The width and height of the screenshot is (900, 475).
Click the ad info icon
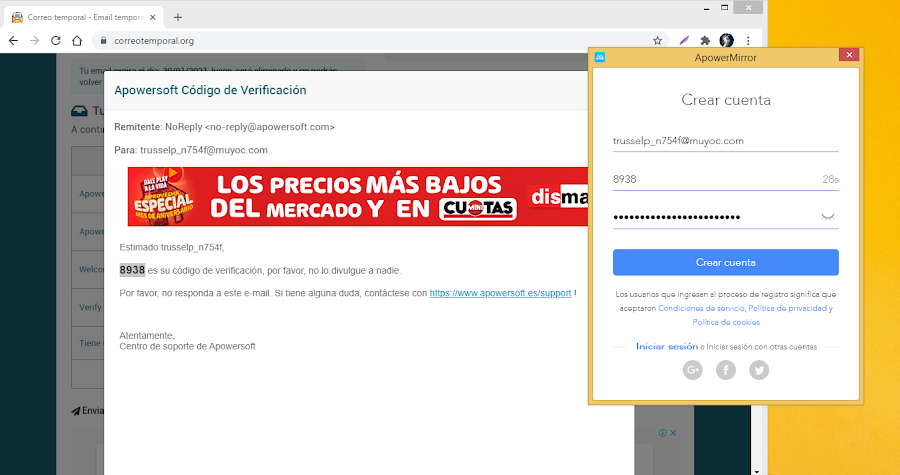pos(662,433)
